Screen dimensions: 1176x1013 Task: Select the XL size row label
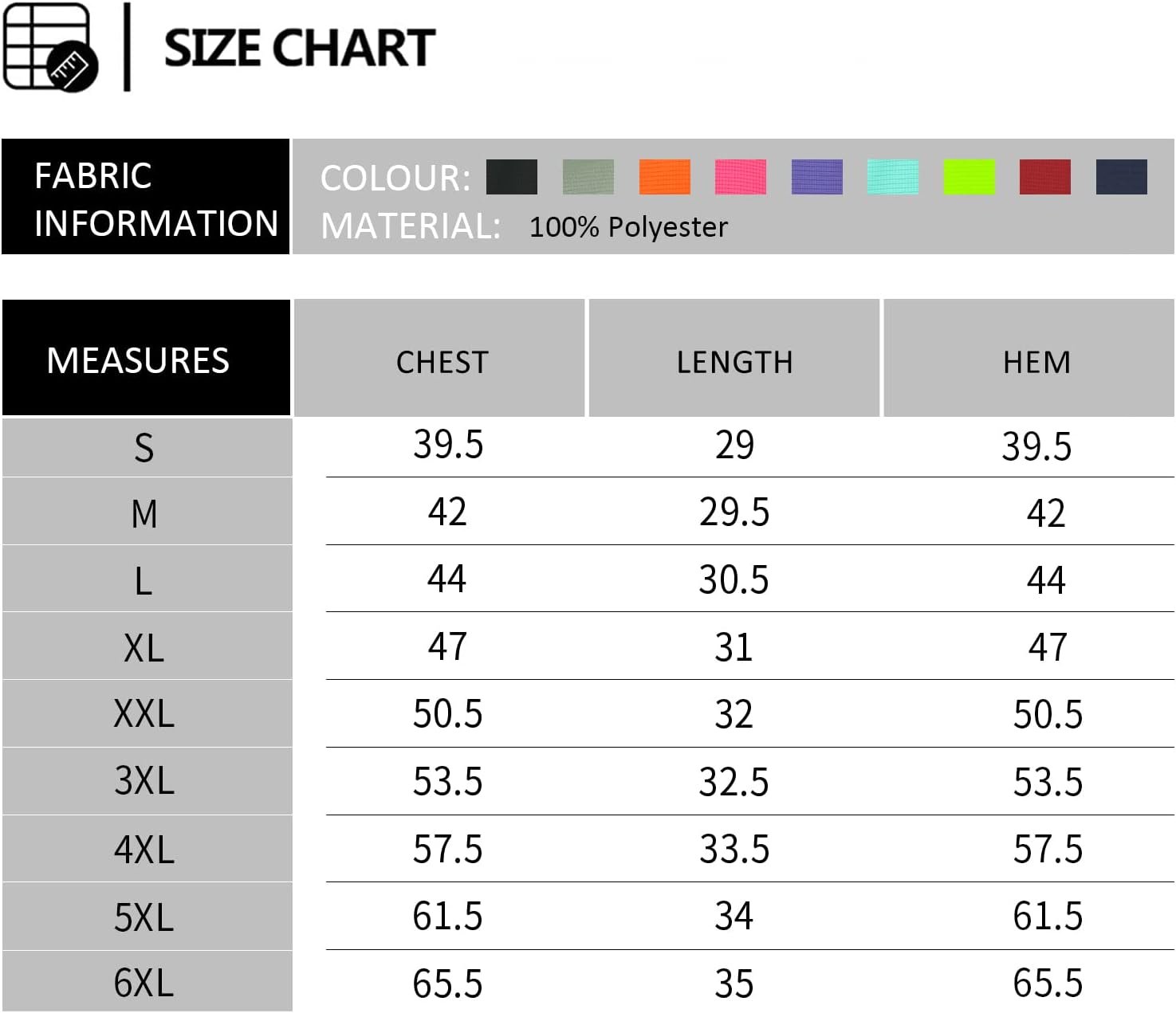pos(144,647)
